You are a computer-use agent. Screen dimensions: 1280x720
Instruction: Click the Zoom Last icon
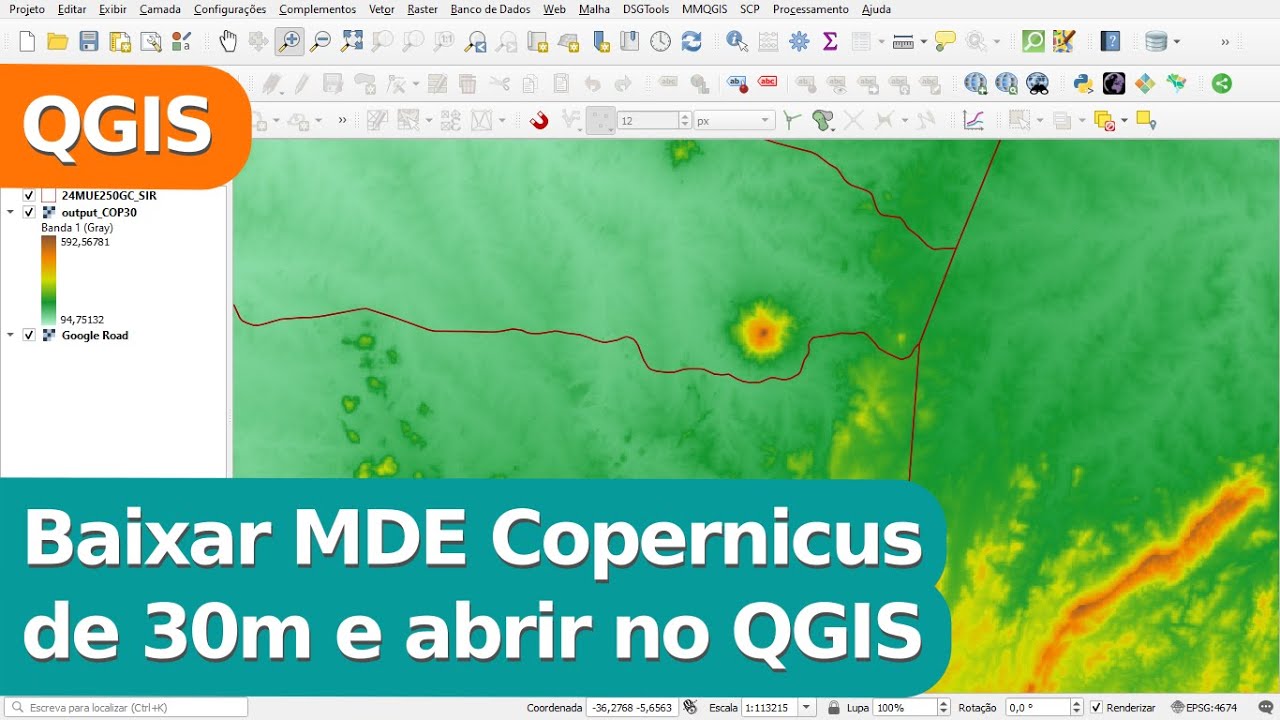pyautogui.click(x=476, y=41)
